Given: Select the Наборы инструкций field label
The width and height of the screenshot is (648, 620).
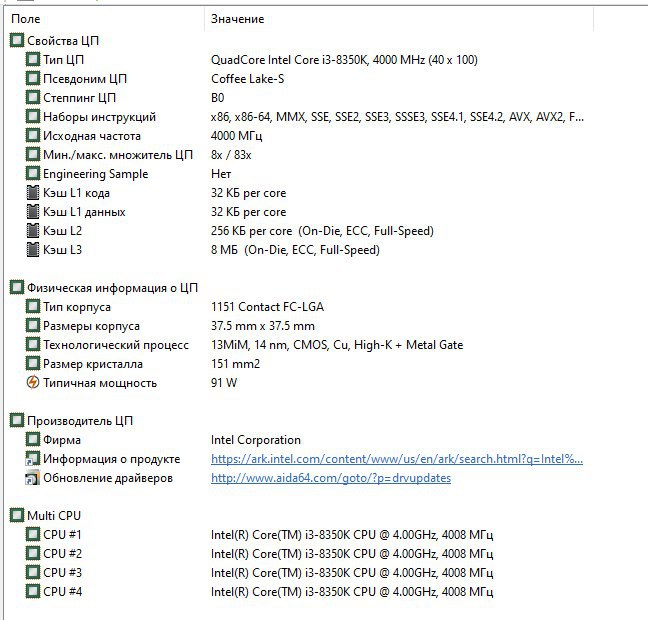Looking at the screenshot, I should tap(100, 117).
